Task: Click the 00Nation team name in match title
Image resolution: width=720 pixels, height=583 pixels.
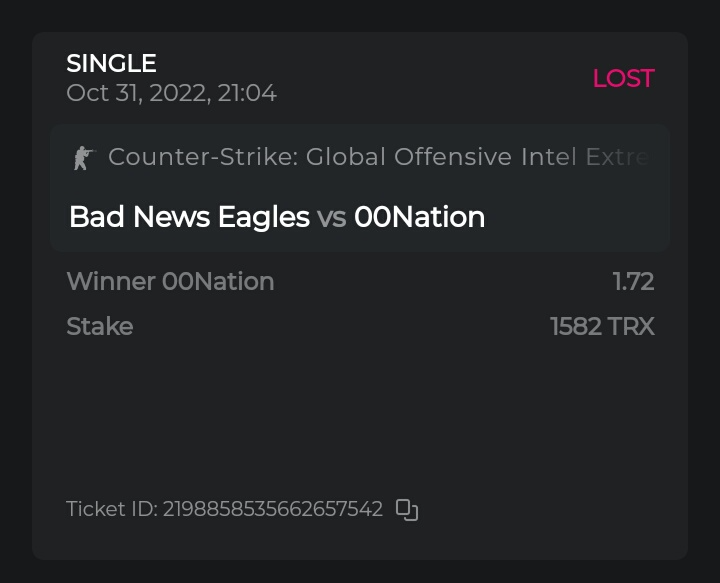Action: pos(419,217)
